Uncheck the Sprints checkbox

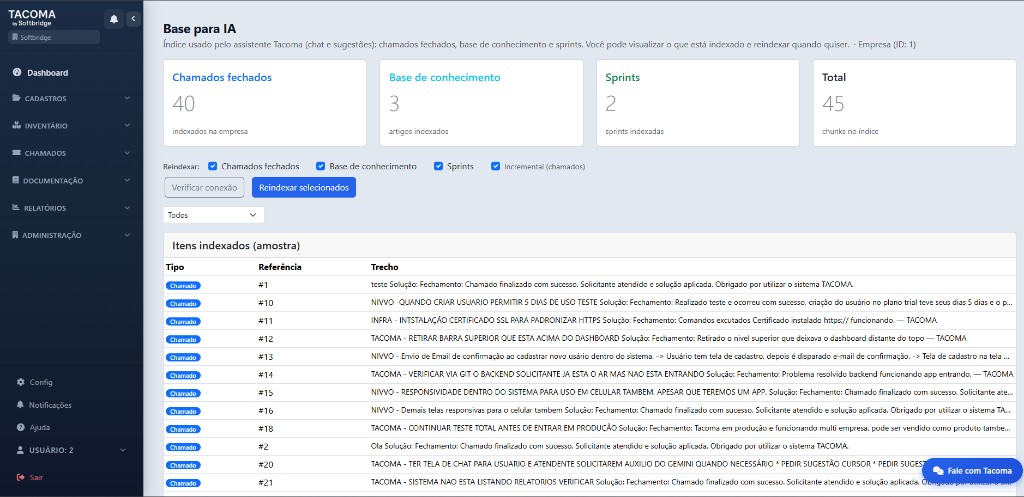tap(438, 166)
